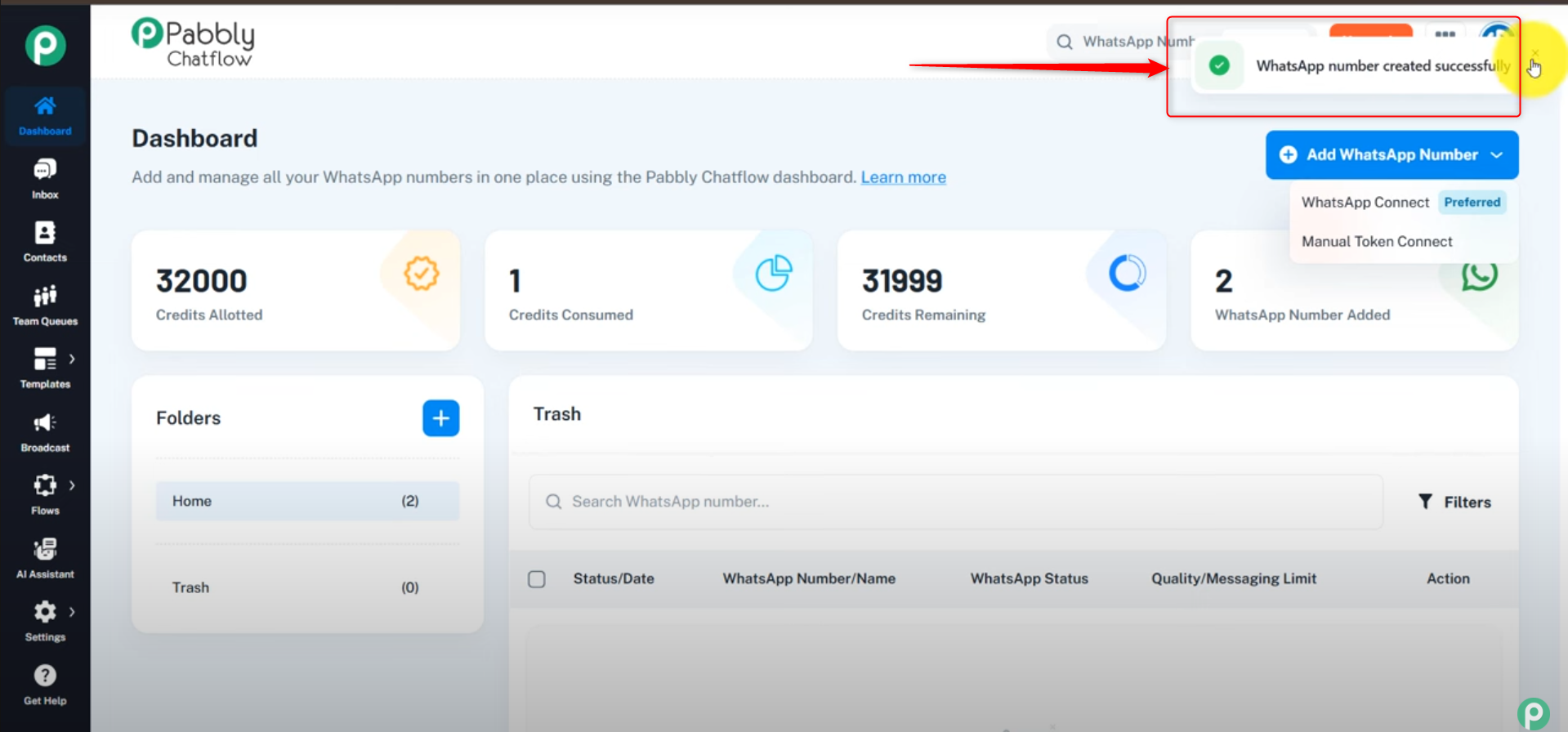1568x732 pixels.
Task: Toggle the select-all checkbox in table header
Action: click(x=537, y=579)
